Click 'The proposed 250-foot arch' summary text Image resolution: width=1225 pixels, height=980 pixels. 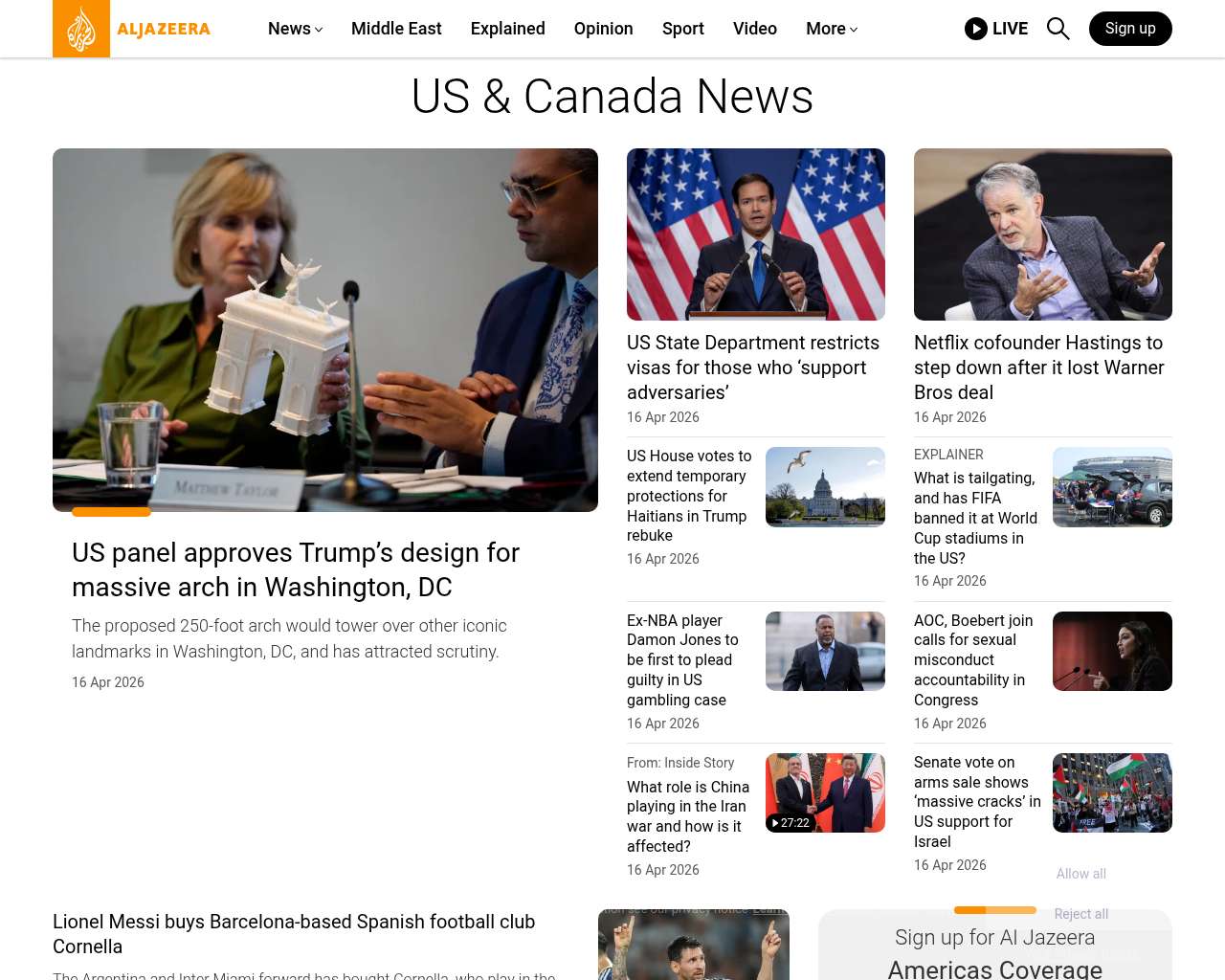[x=289, y=638]
